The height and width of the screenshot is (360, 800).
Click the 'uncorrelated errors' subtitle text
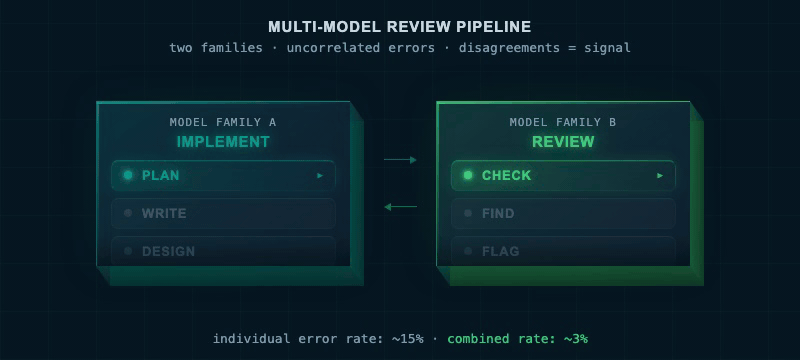pos(361,48)
